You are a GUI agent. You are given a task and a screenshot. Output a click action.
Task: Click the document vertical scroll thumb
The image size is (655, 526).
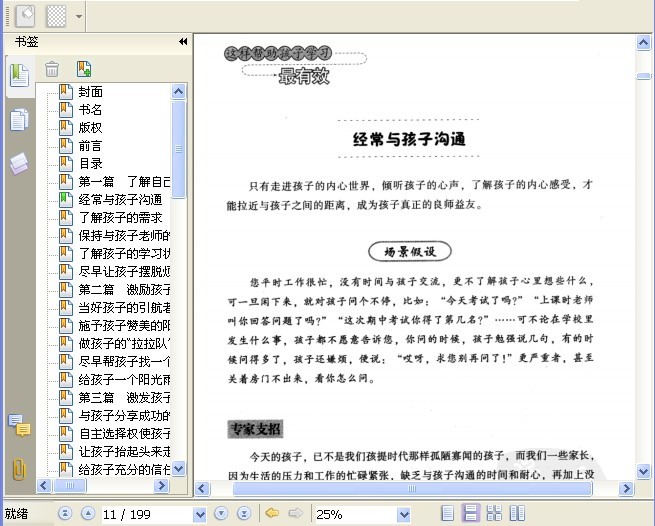[x=643, y=76]
